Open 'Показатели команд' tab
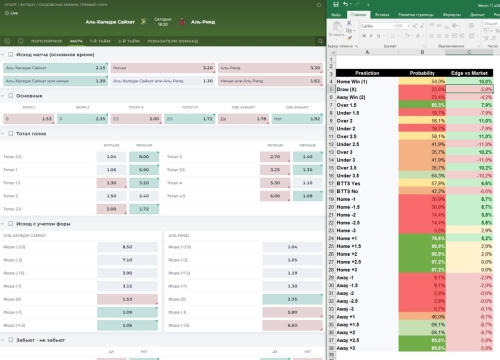Viewport: 500px width, 360px height. coord(173,41)
